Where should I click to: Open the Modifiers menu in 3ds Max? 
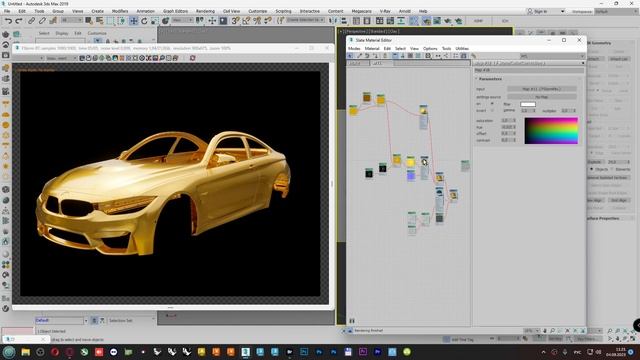coord(120,11)
